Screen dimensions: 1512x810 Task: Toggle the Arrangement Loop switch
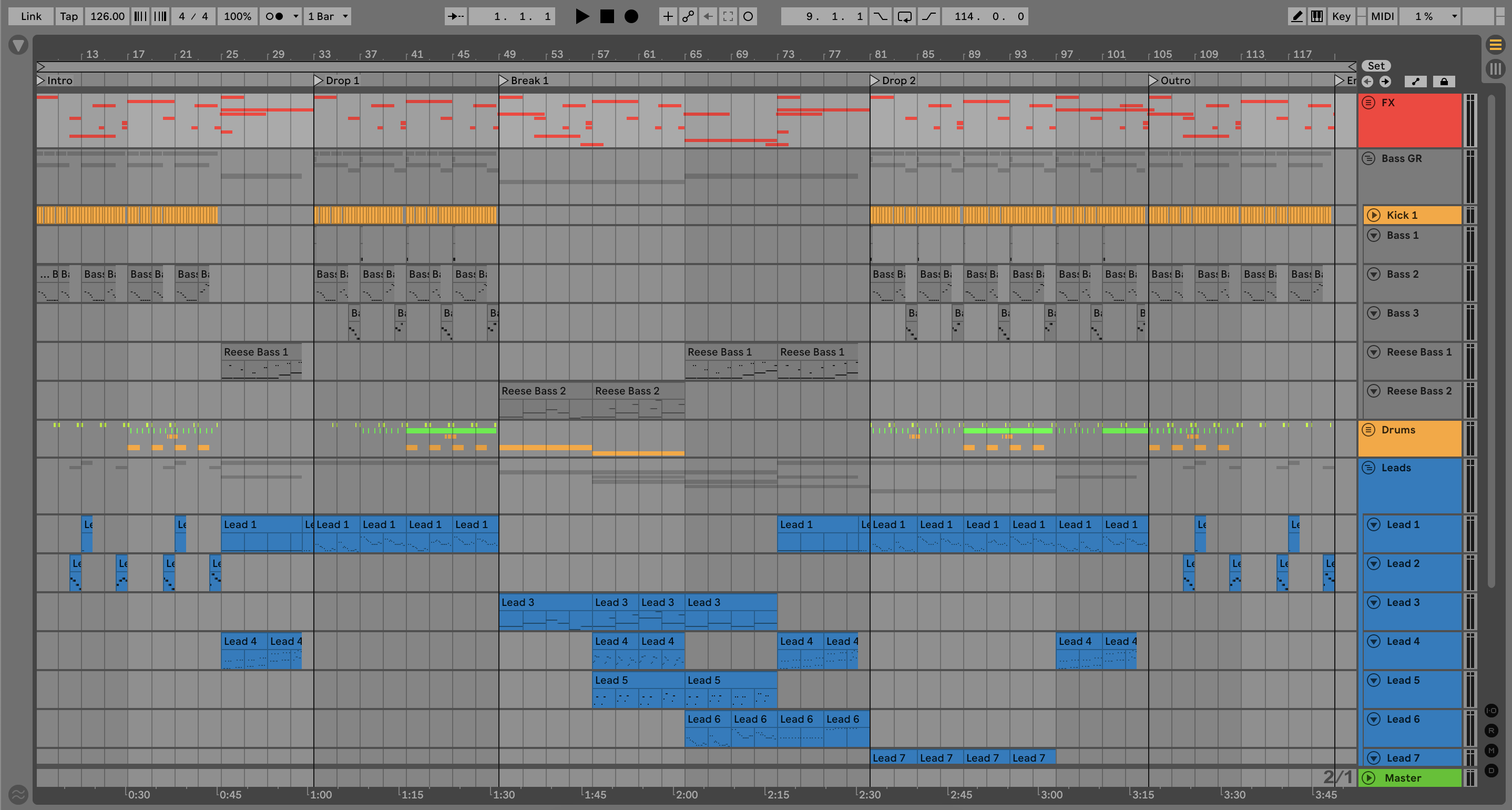(x=904, y=16)
